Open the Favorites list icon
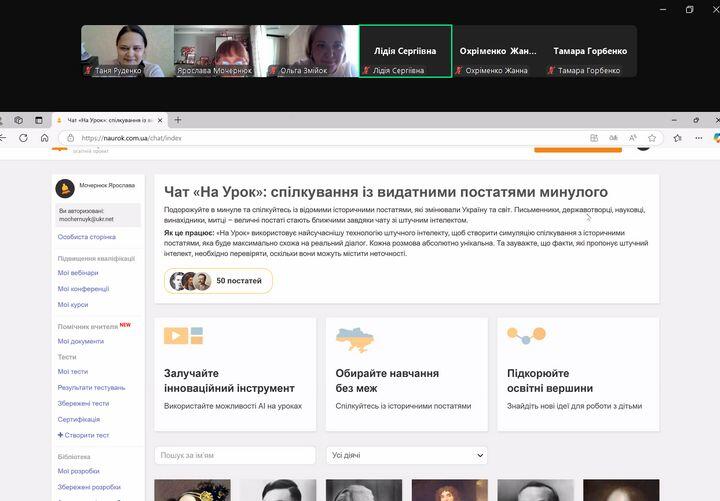 tap(677, 138)
